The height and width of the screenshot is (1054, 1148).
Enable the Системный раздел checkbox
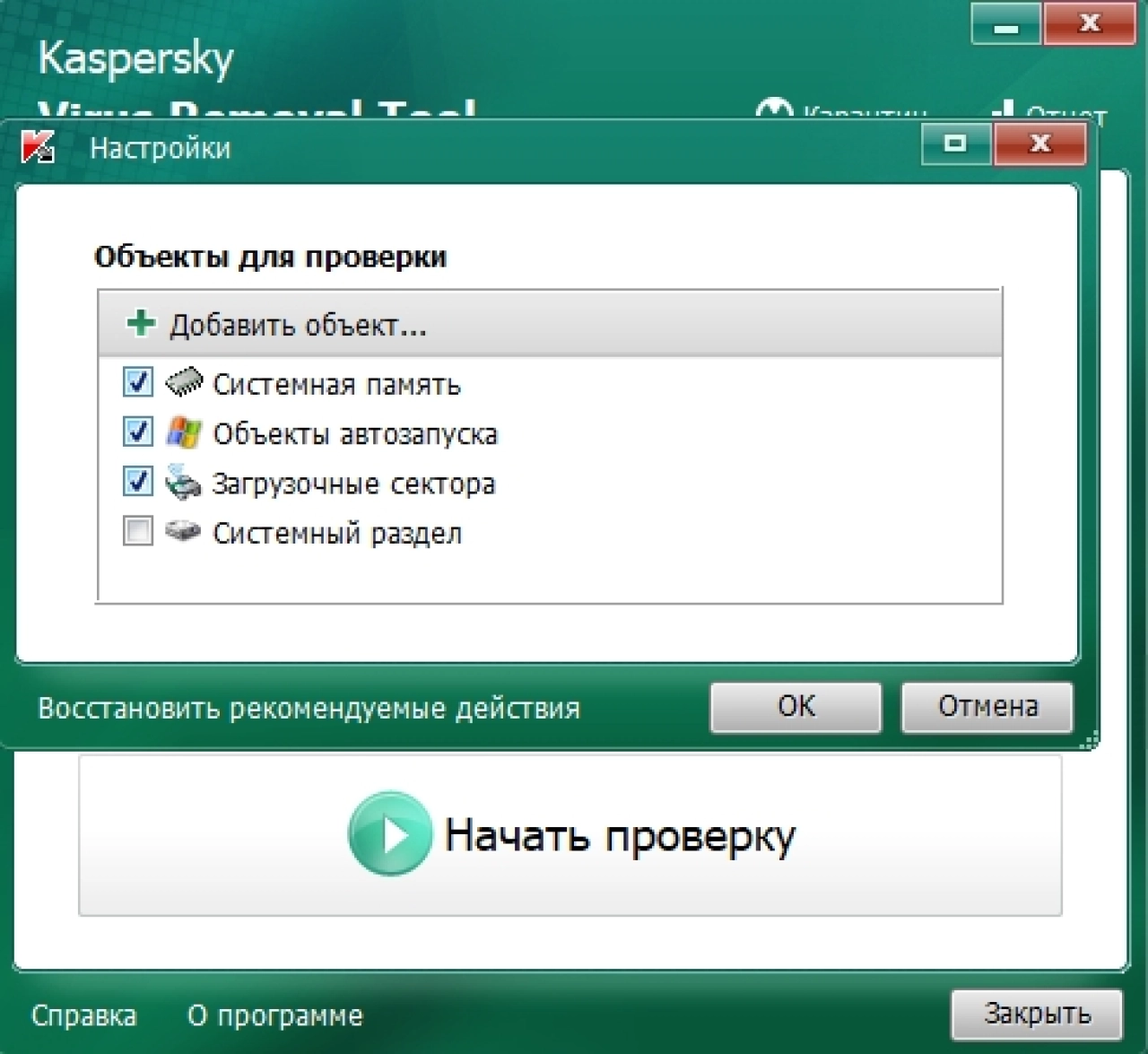point(137,531)
